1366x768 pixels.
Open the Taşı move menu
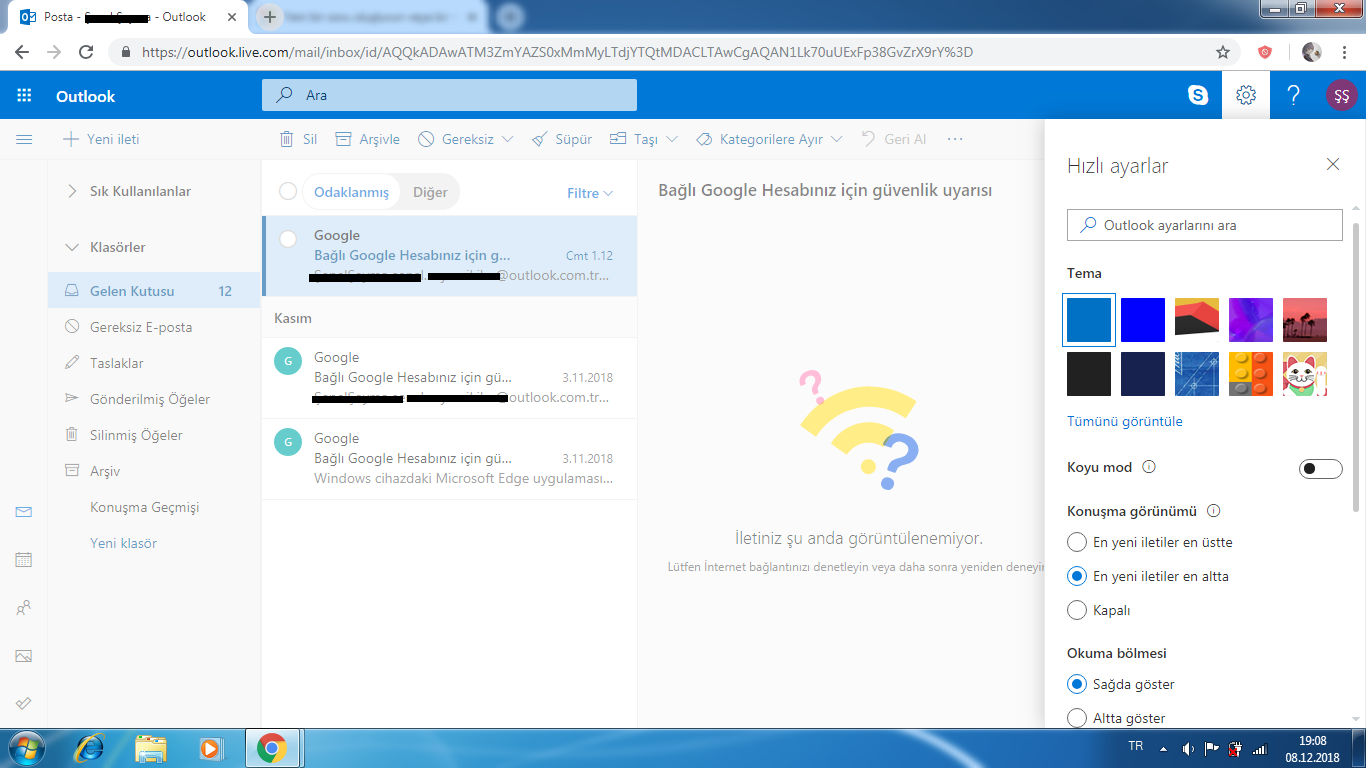(x=644, y=139)
